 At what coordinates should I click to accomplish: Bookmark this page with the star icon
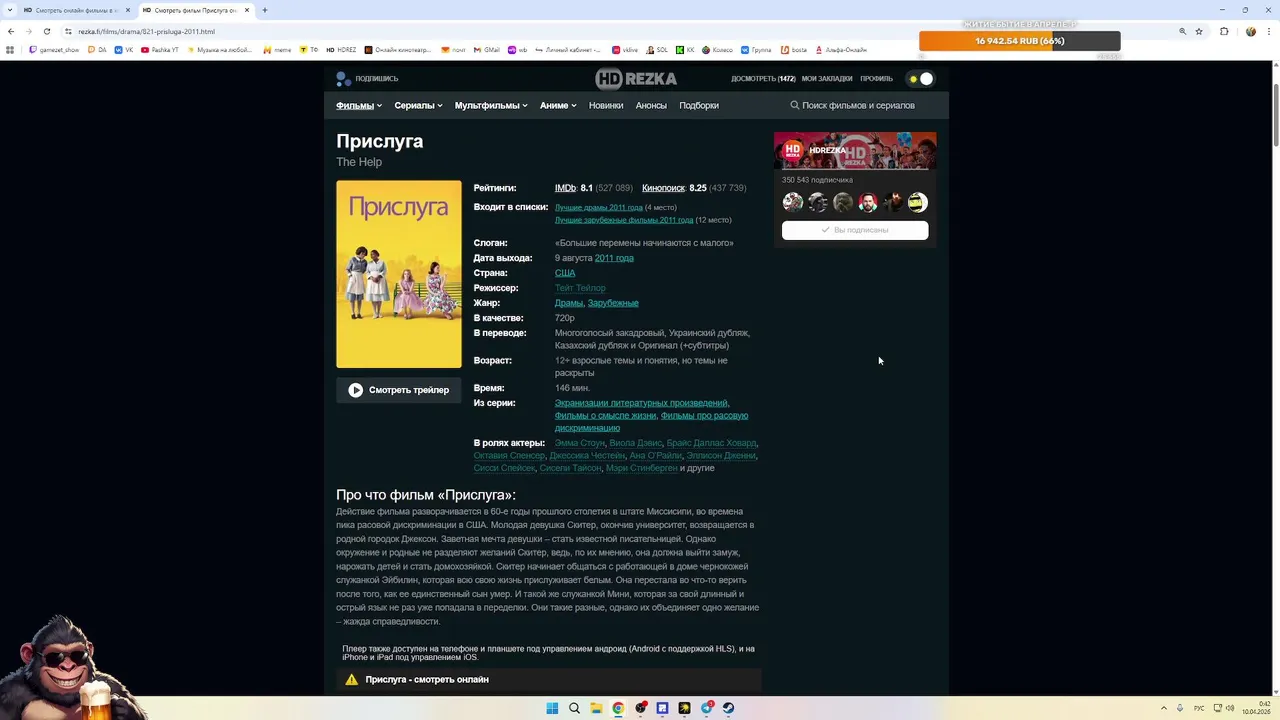pyautogui.click(x=1199, y=31)
